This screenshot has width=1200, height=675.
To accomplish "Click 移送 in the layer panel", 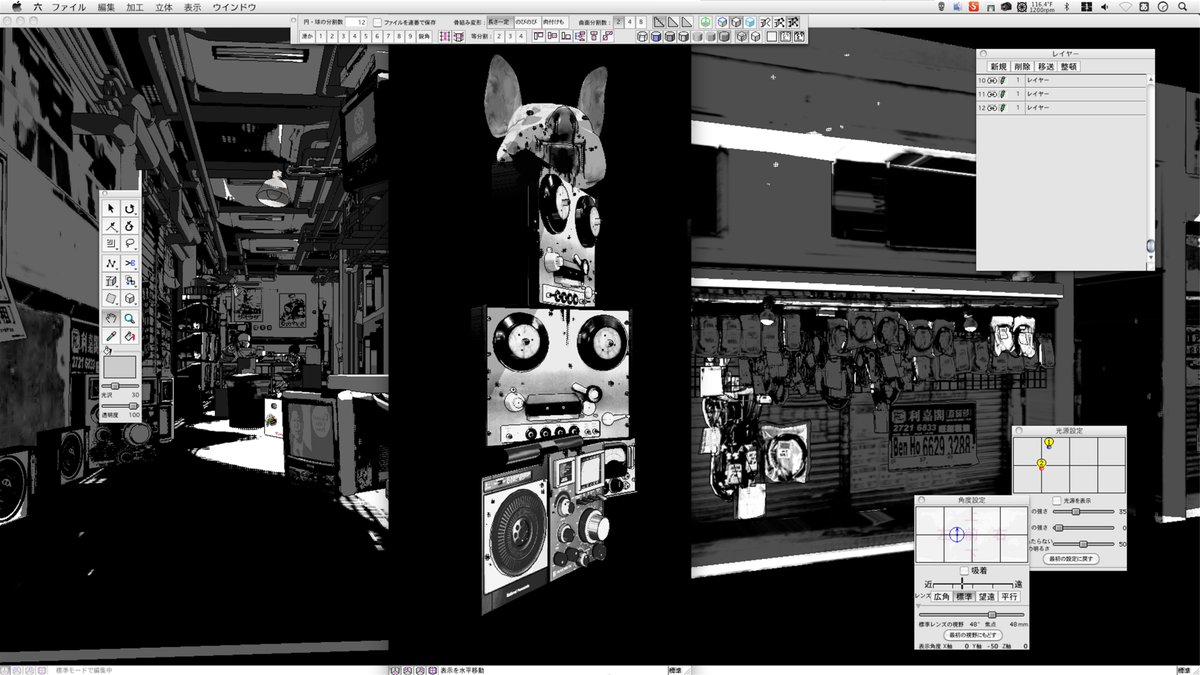I will tap(1046, 66).
